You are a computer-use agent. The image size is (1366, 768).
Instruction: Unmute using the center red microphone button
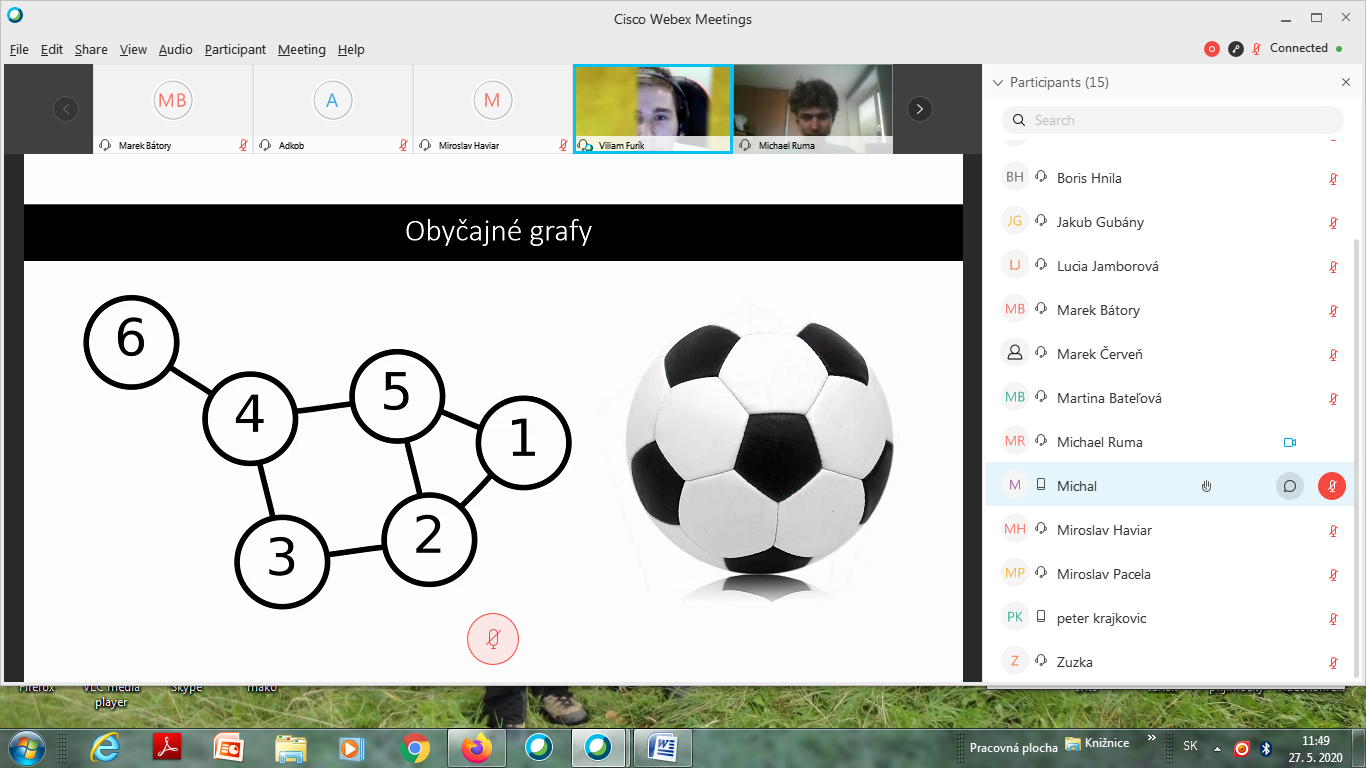click(493, 639)
